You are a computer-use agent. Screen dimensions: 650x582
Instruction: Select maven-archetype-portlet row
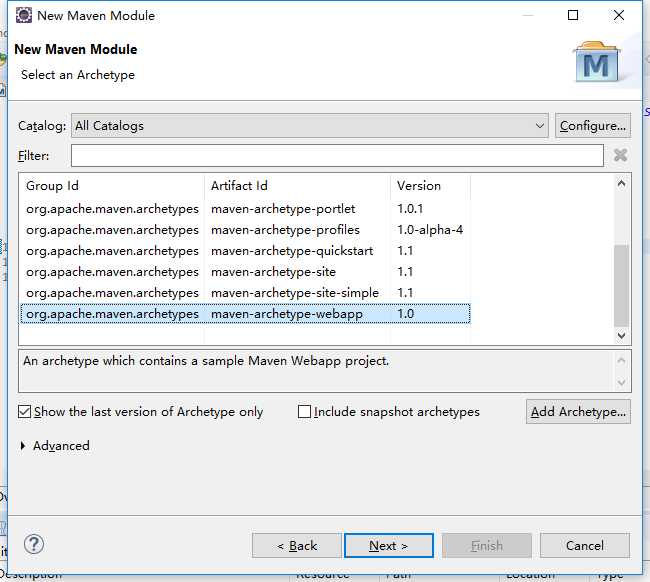click(245, 209)
